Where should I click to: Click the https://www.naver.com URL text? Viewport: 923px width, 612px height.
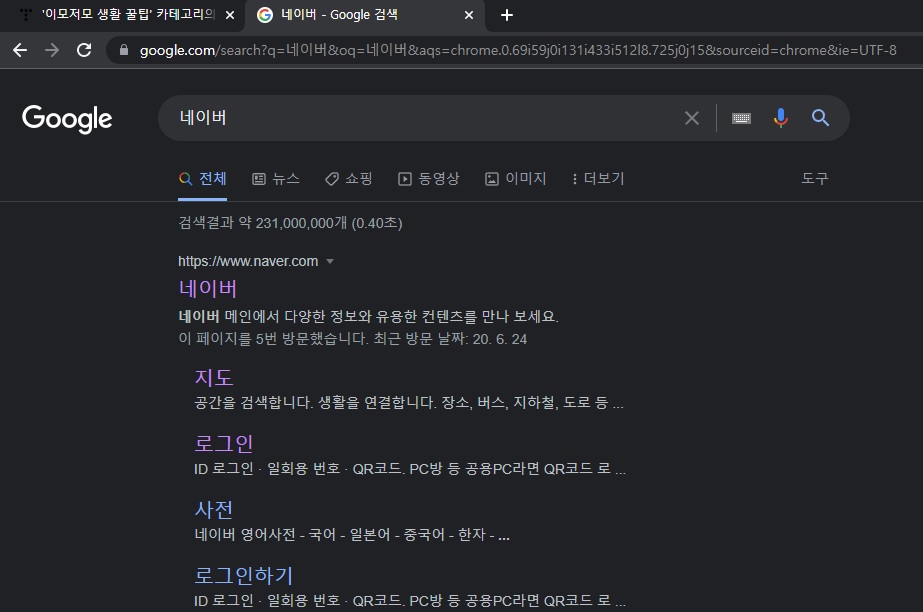point(248,261)
